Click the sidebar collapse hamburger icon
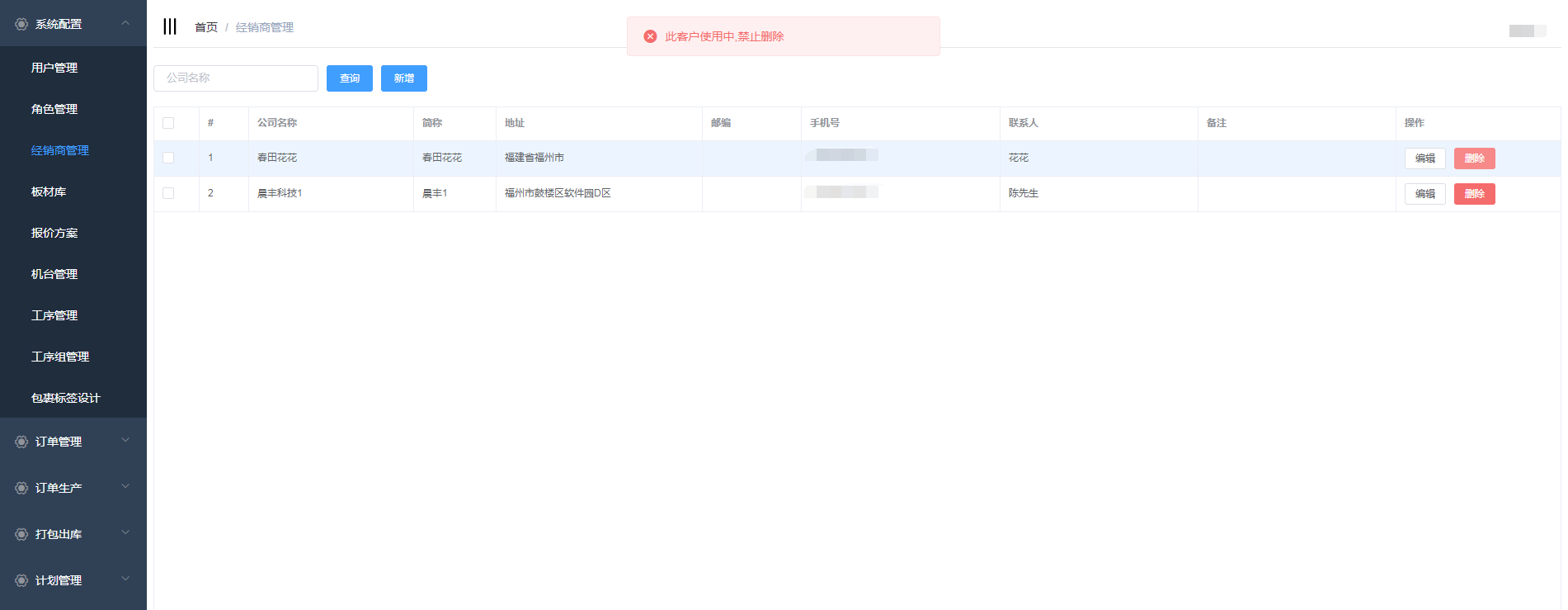 [x=170, y=26]
